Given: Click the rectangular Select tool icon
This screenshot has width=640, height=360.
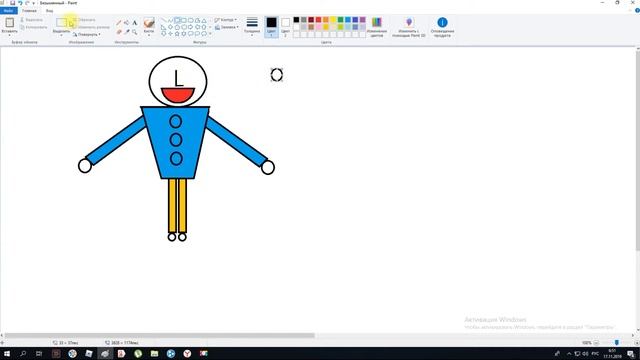Looking at the screenshot, I should pyautogui.click(x=62, y=22).
